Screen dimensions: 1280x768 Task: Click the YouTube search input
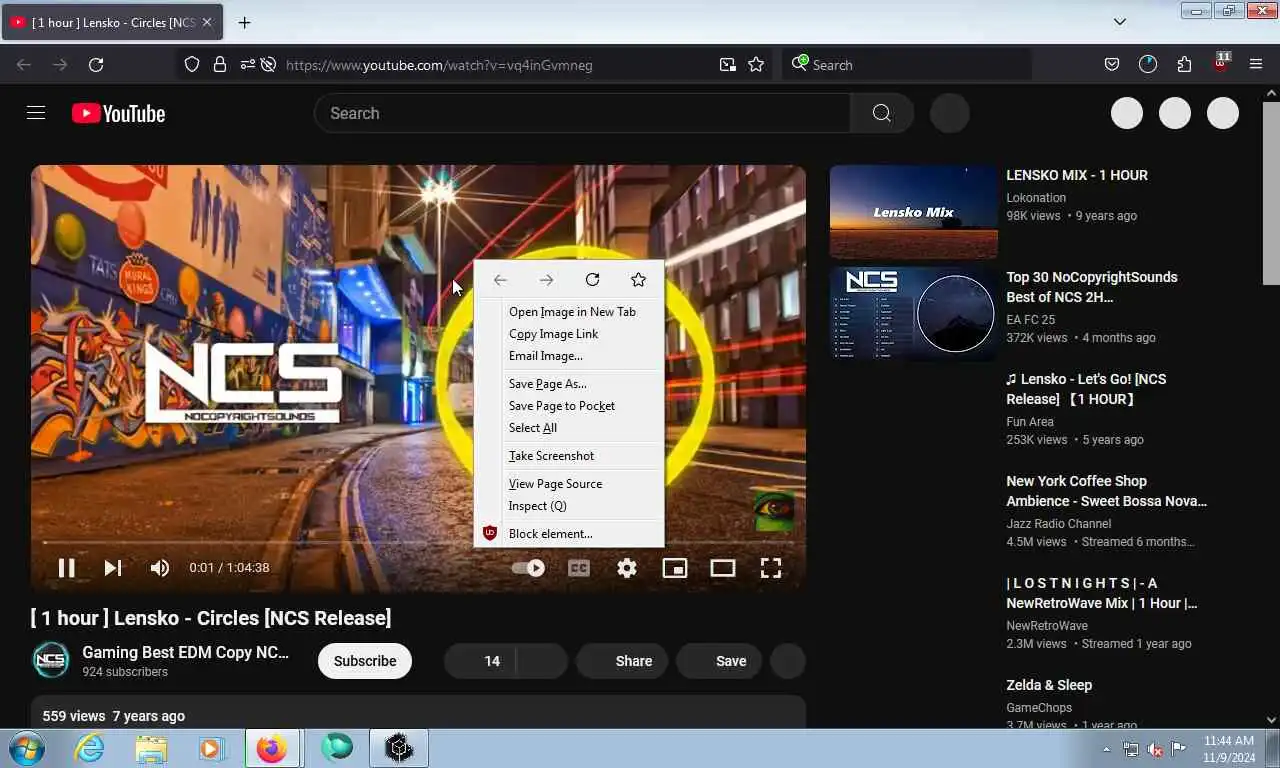[582, 113]
